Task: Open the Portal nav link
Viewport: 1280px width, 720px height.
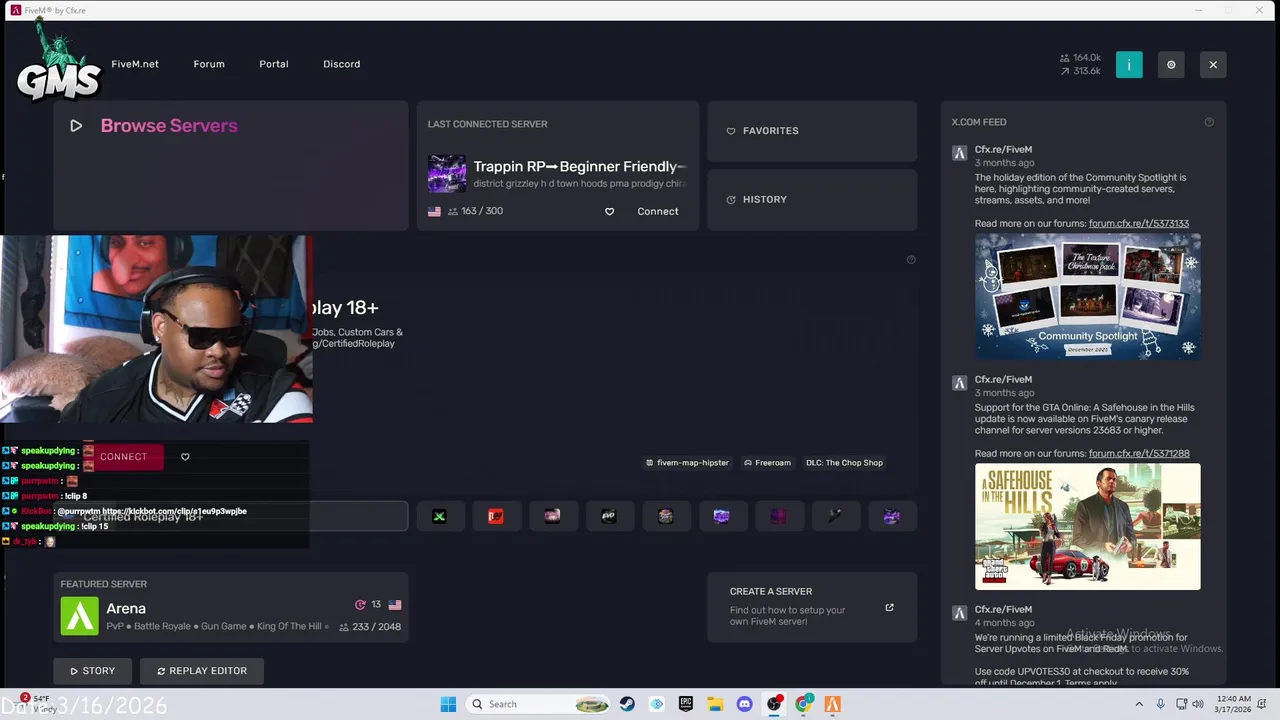Action: point(274,64)
